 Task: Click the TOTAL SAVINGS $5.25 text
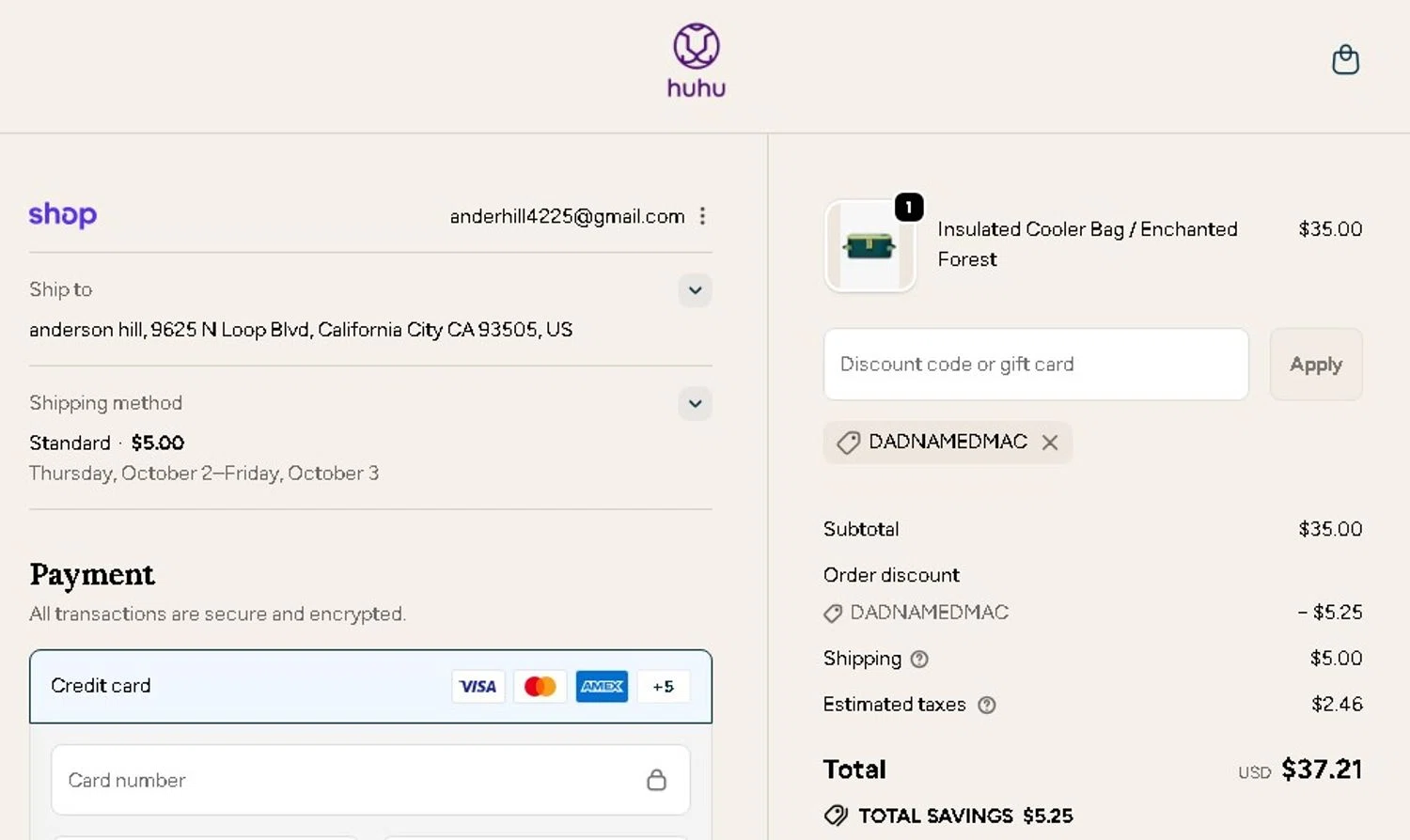[x=965, y=816]
